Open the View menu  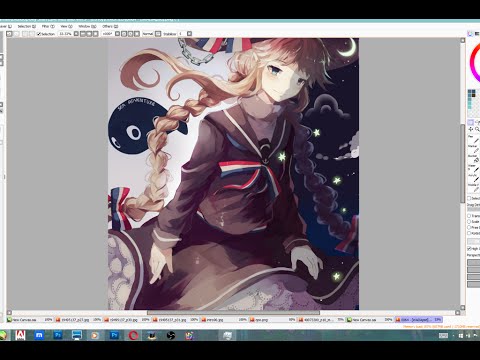(66, 26)
